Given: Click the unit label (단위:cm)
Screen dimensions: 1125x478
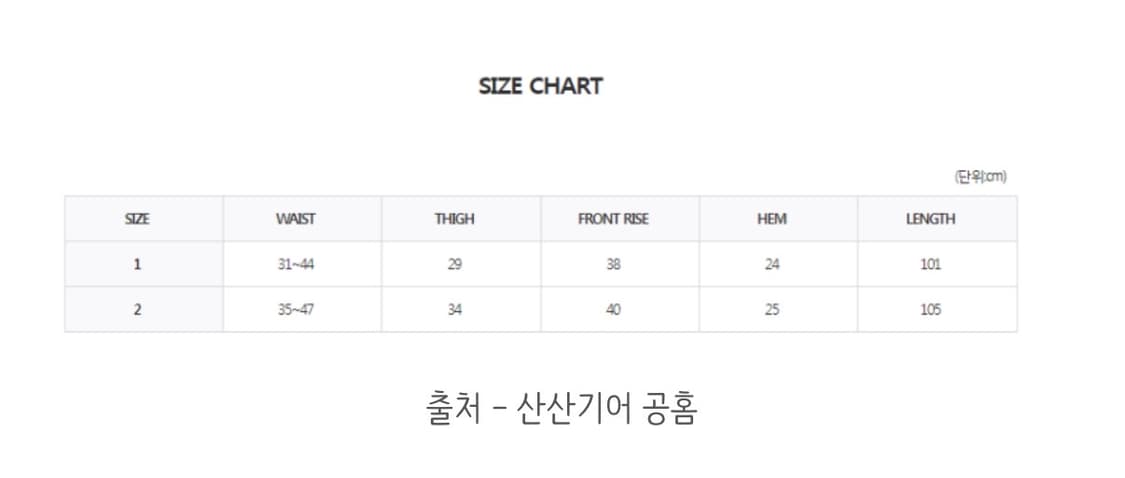Looking at the screenshot, I should click(x=980, y=177).
